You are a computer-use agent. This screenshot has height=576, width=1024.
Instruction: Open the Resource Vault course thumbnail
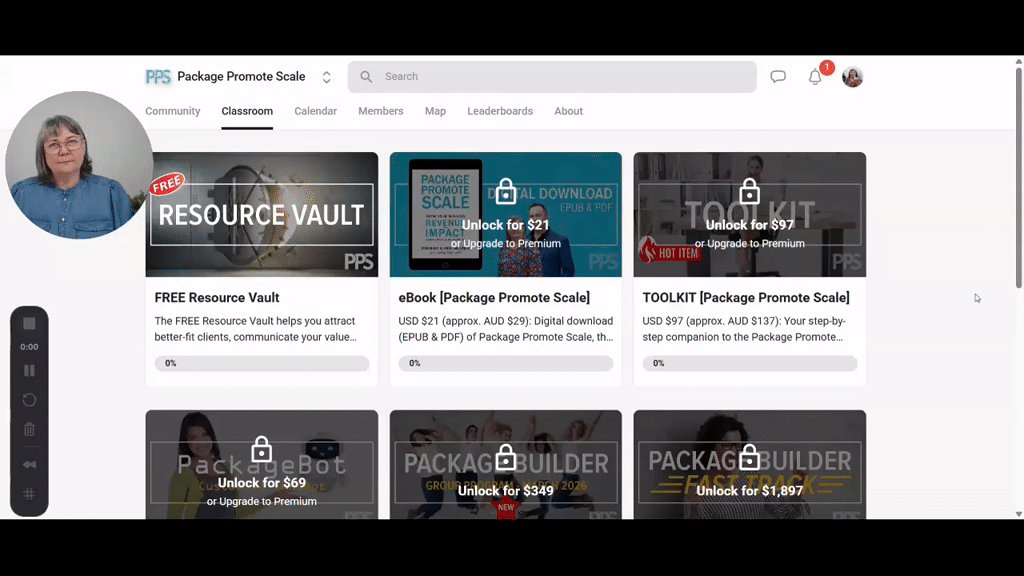(262, 215)
